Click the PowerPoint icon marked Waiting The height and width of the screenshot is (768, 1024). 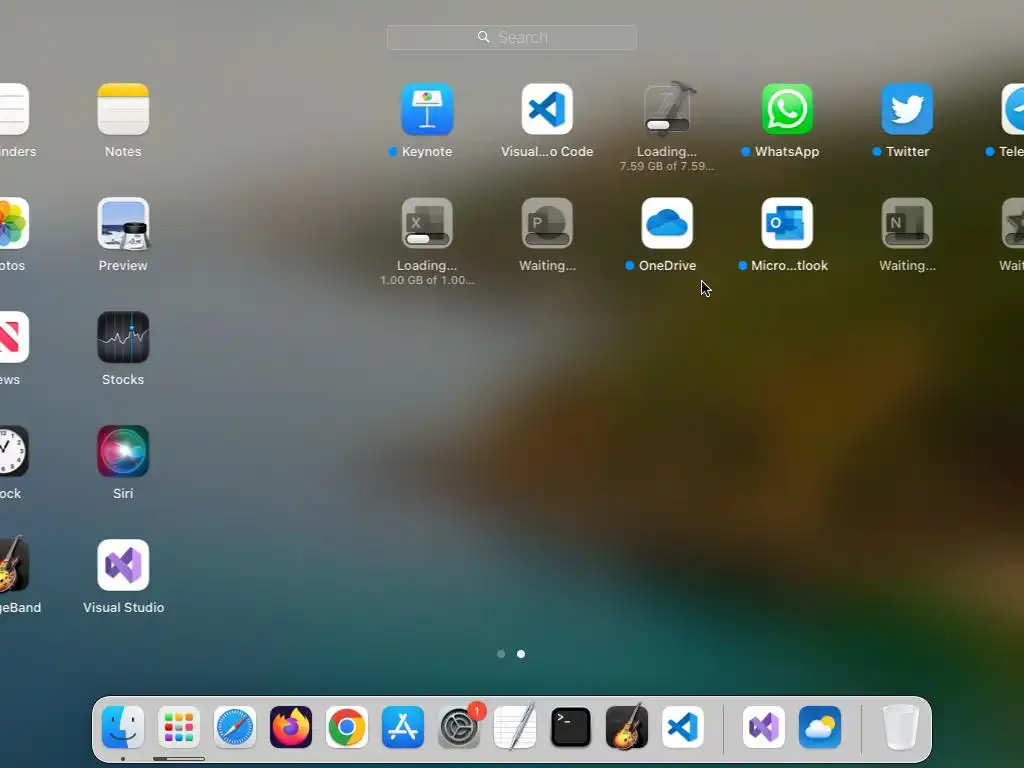point(547,223)
